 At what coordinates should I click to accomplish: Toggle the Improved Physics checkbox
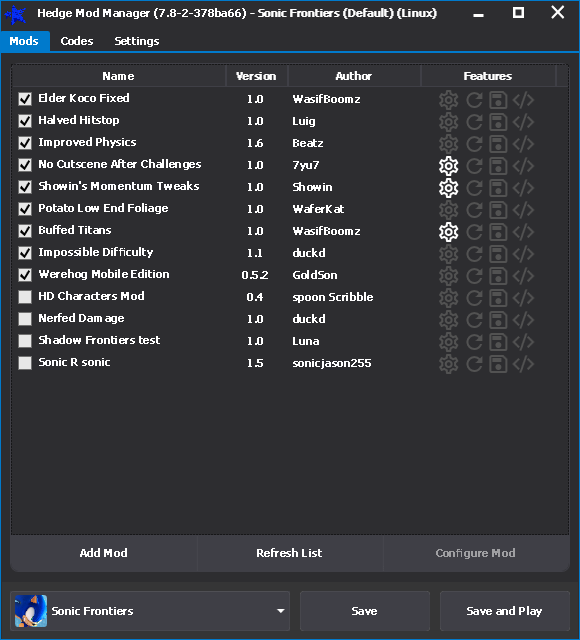tap(25, 143)
